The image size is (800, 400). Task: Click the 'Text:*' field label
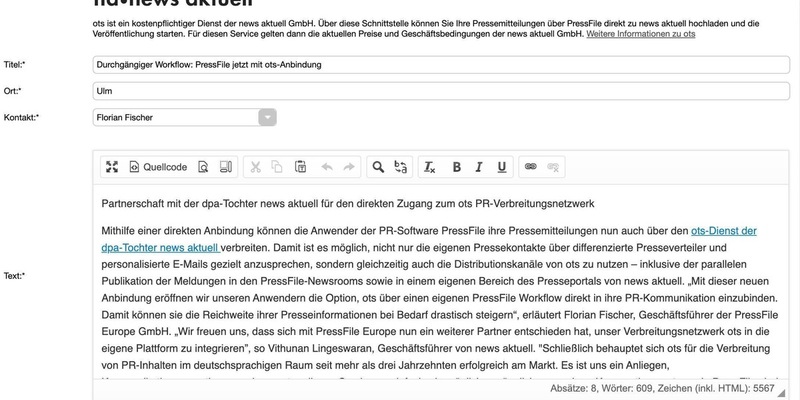pyautogui.click(x=14, y=276)
